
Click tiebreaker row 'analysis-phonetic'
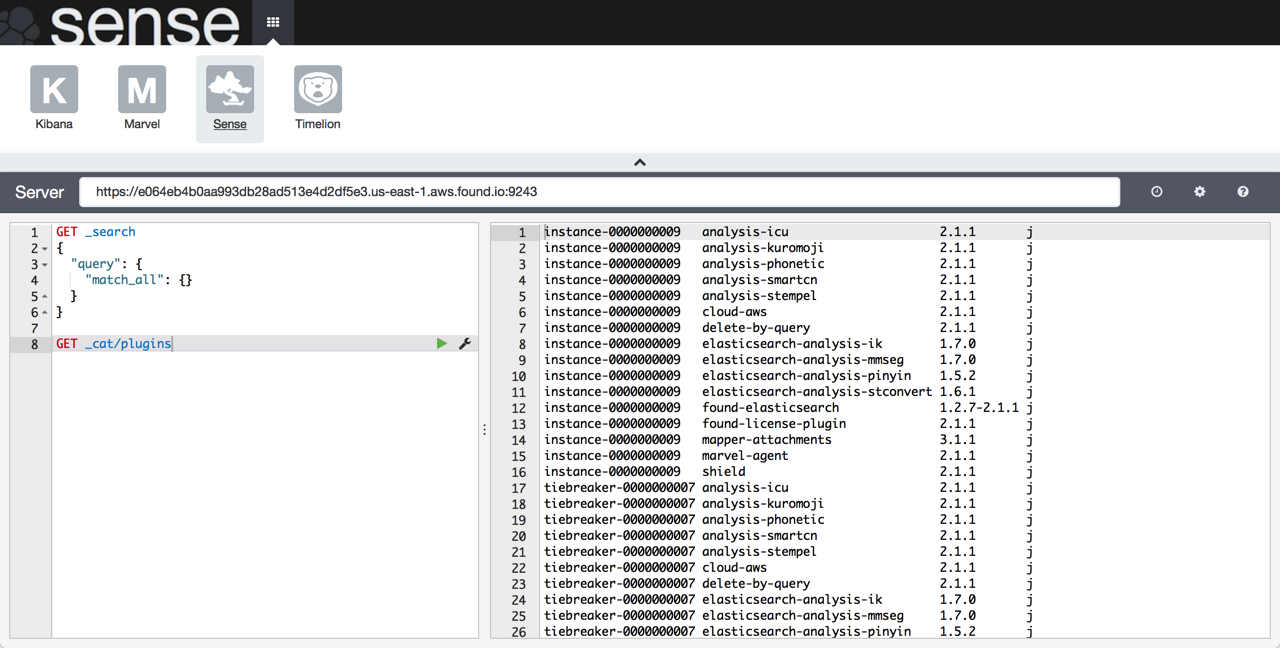pyautogui.click(x=763, y=520)
